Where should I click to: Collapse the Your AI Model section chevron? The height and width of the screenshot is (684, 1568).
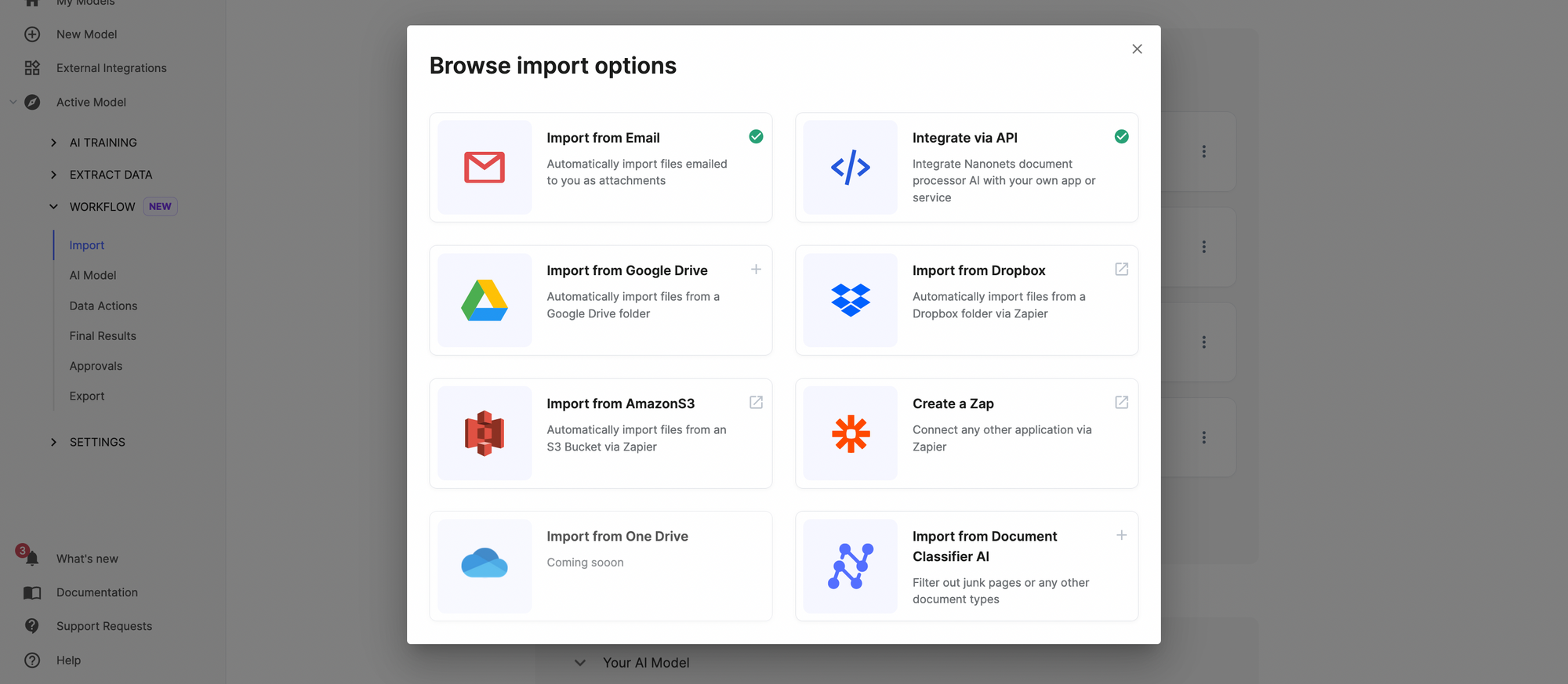pos(580,663)
